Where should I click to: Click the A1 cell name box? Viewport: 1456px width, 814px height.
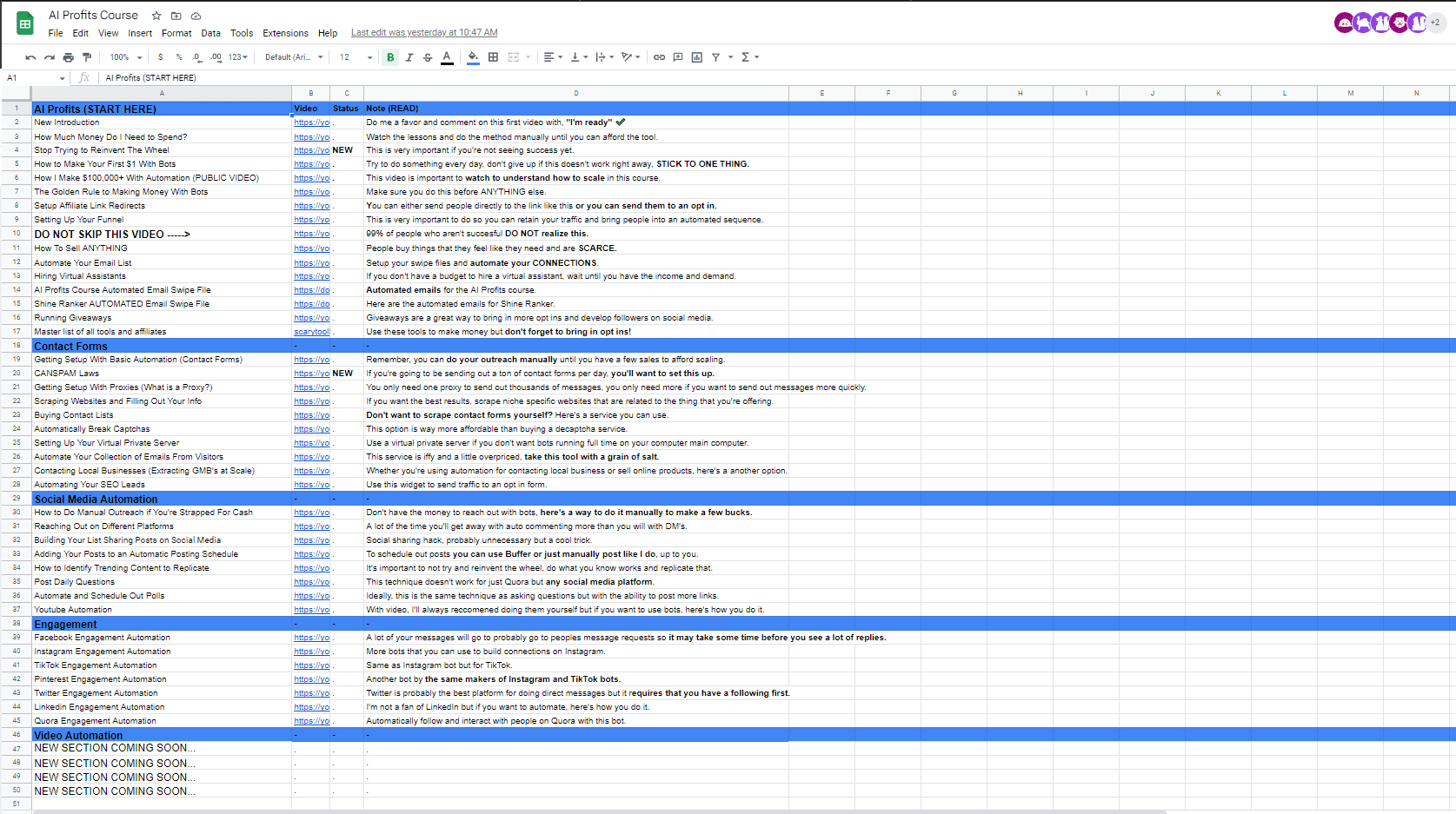[x=35, y=78]
